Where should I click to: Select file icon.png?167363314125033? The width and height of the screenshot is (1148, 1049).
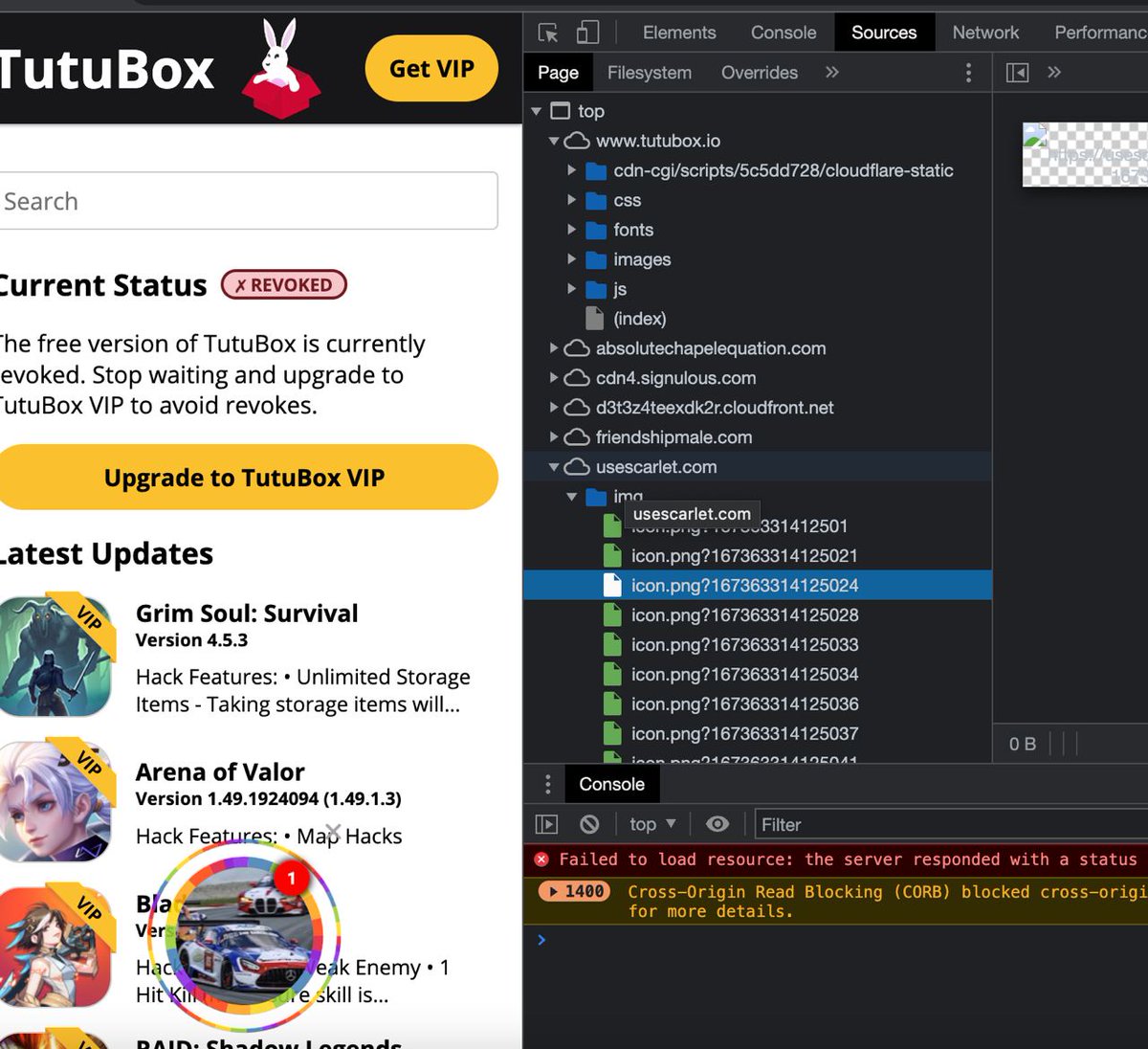pos(744,645)
